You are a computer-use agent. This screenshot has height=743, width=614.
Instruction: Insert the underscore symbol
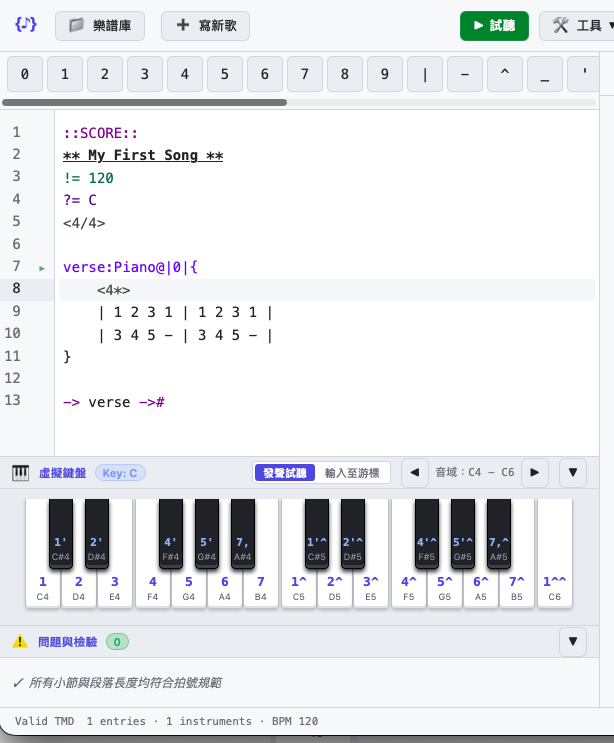[x=545, y=74]
